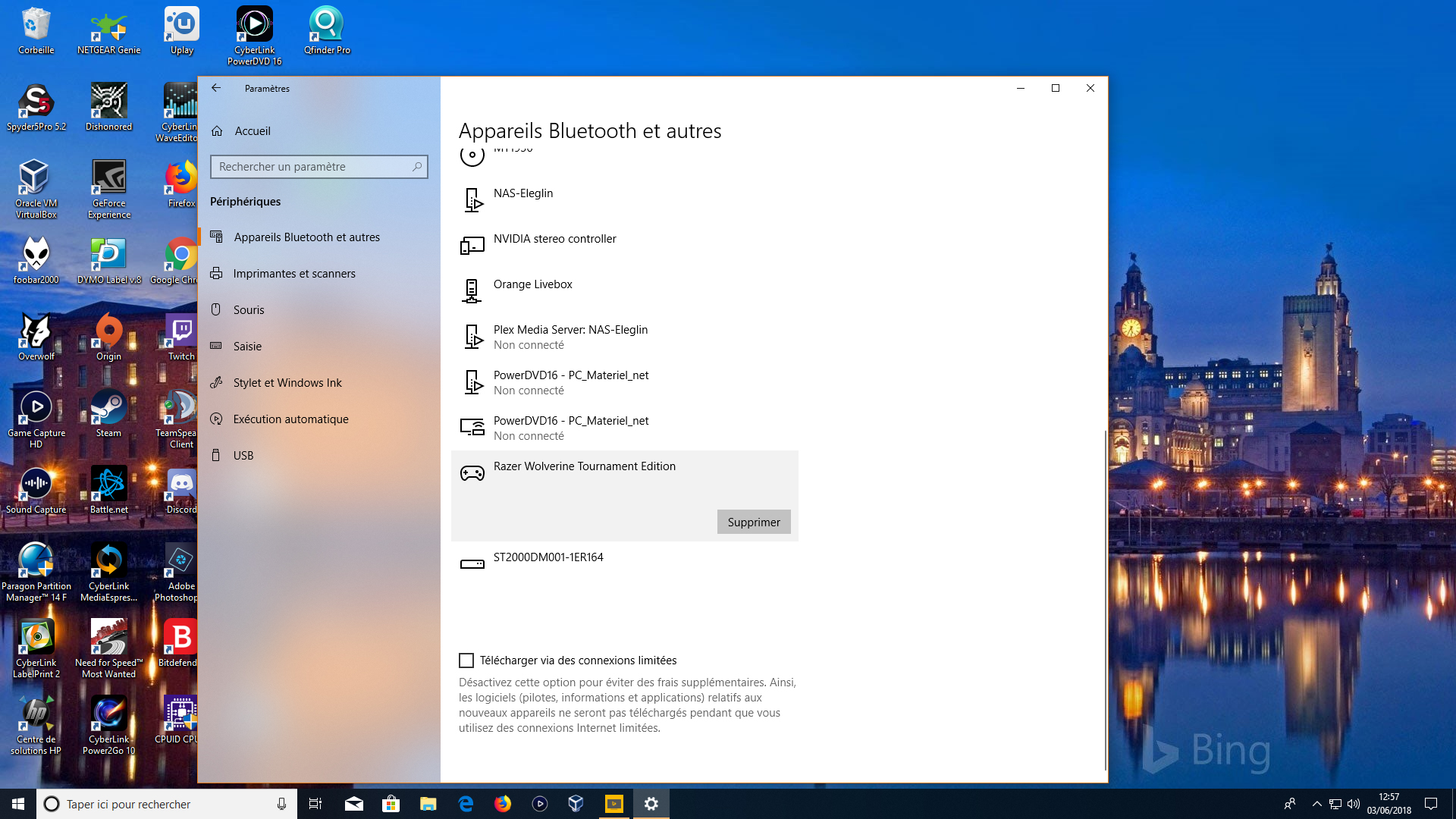
Task: Enable Télécharger via des connexions limitées checkbox
Action: [x=466, y=661]
